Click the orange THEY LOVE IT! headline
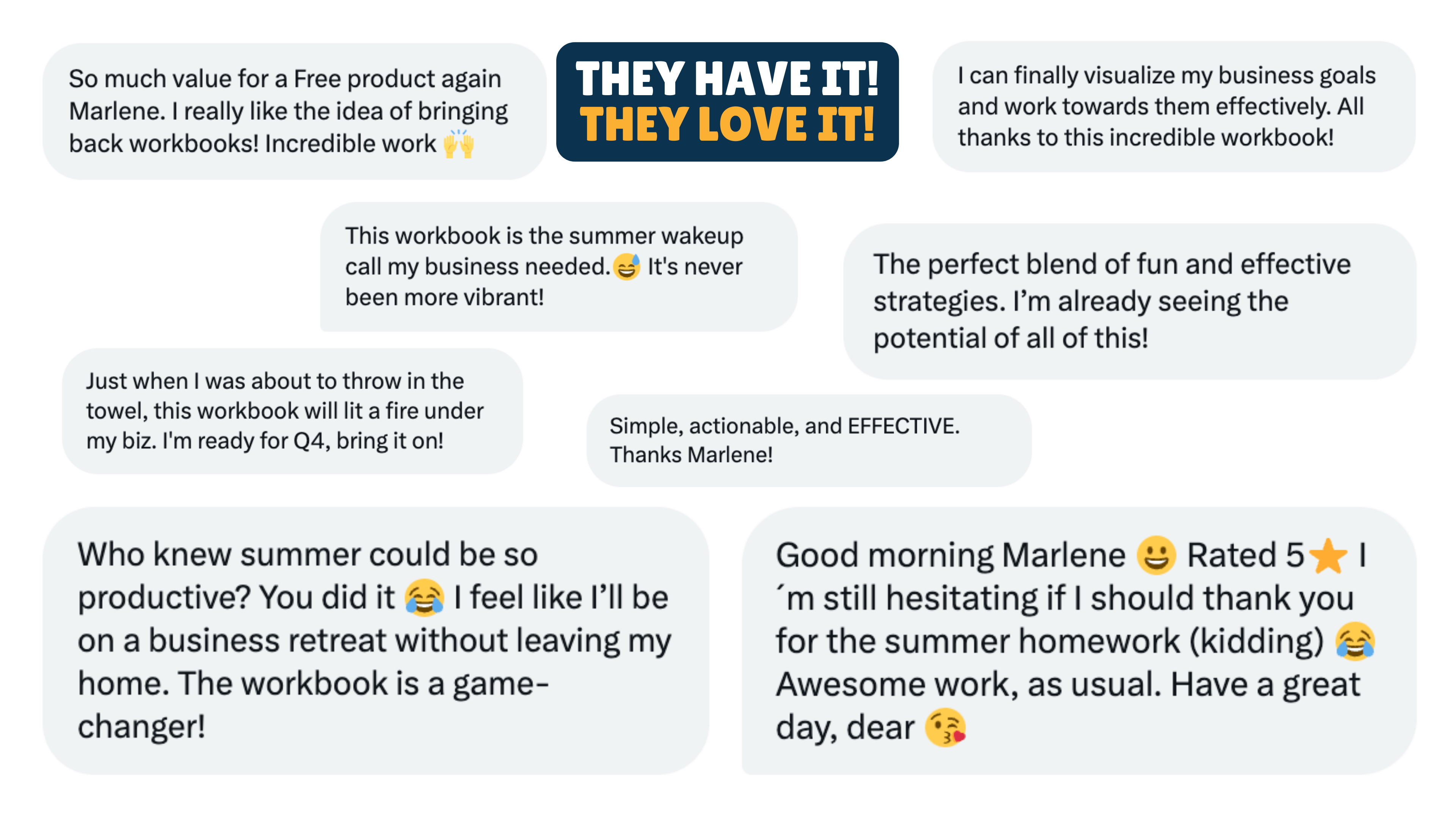The height and width of the screenshot is (819, 1456). coord(727,124)
